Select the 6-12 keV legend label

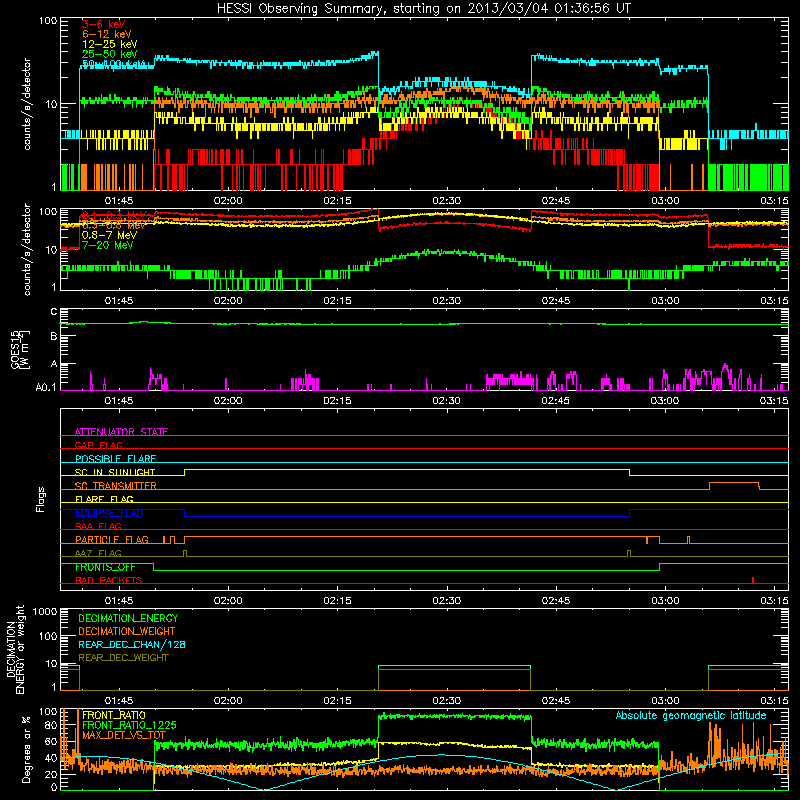(107, 34)
